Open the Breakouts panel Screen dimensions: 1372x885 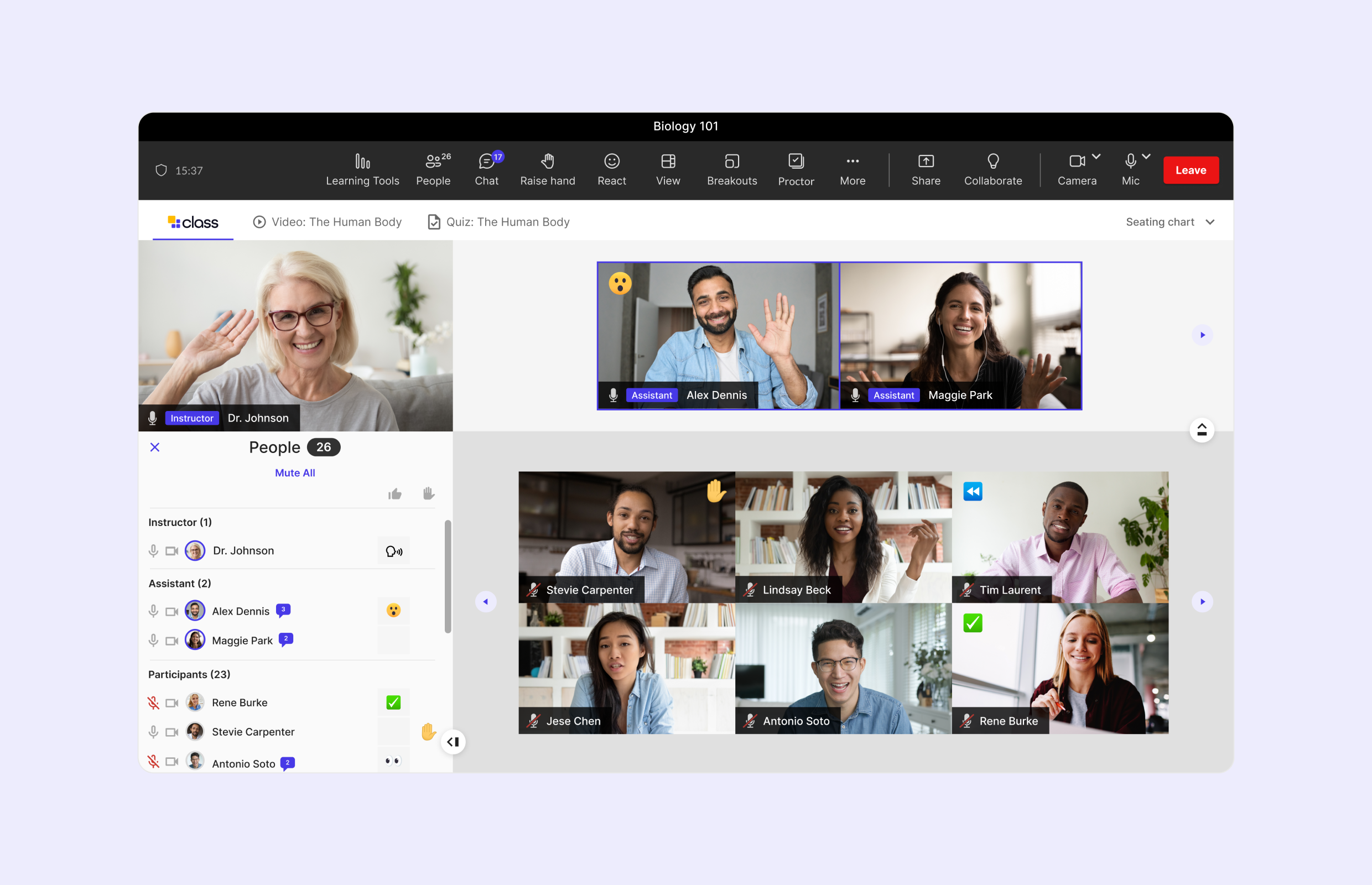click(730, 170)
